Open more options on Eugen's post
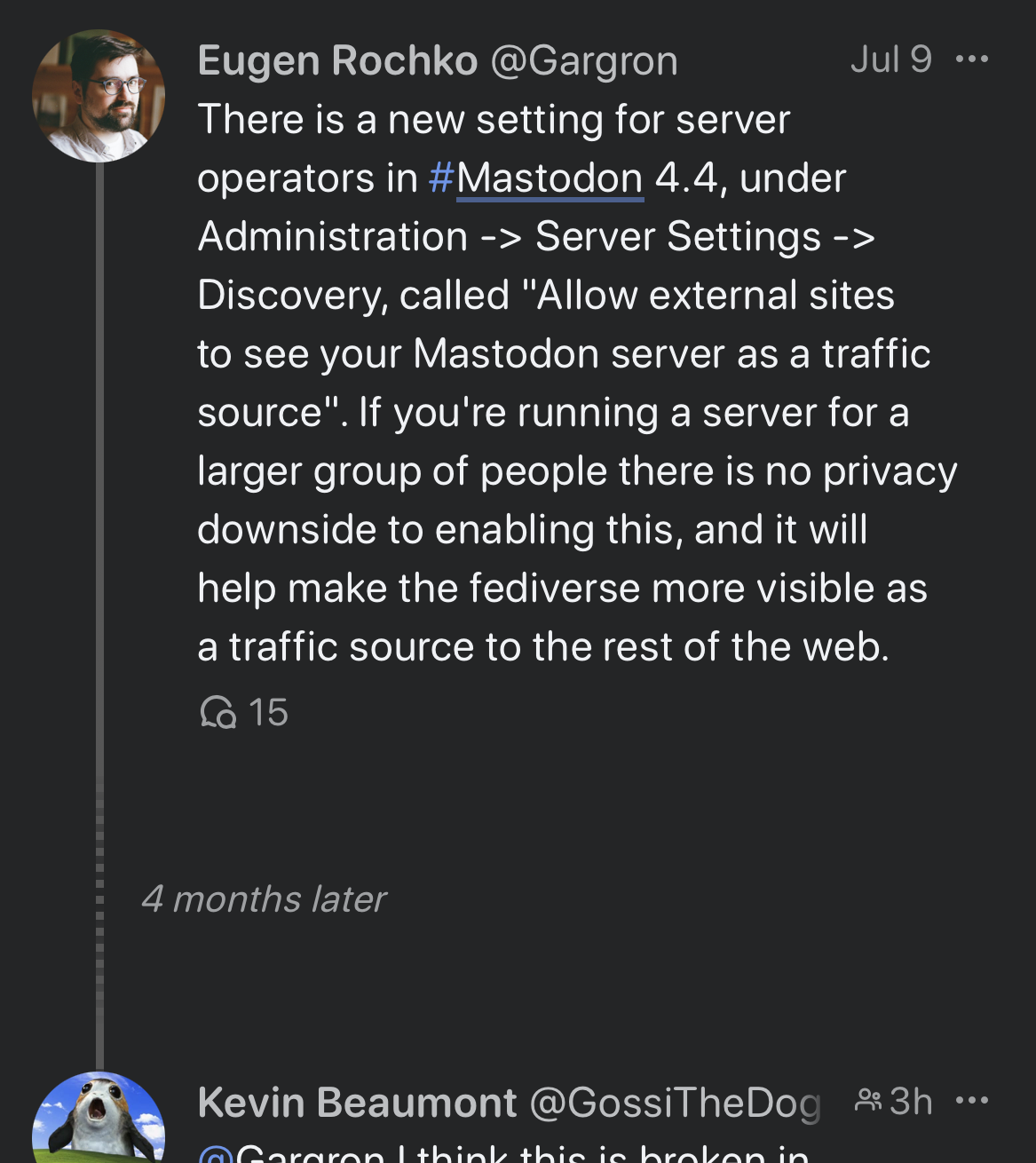The image size is (1036, 1163). pos(972,59)
